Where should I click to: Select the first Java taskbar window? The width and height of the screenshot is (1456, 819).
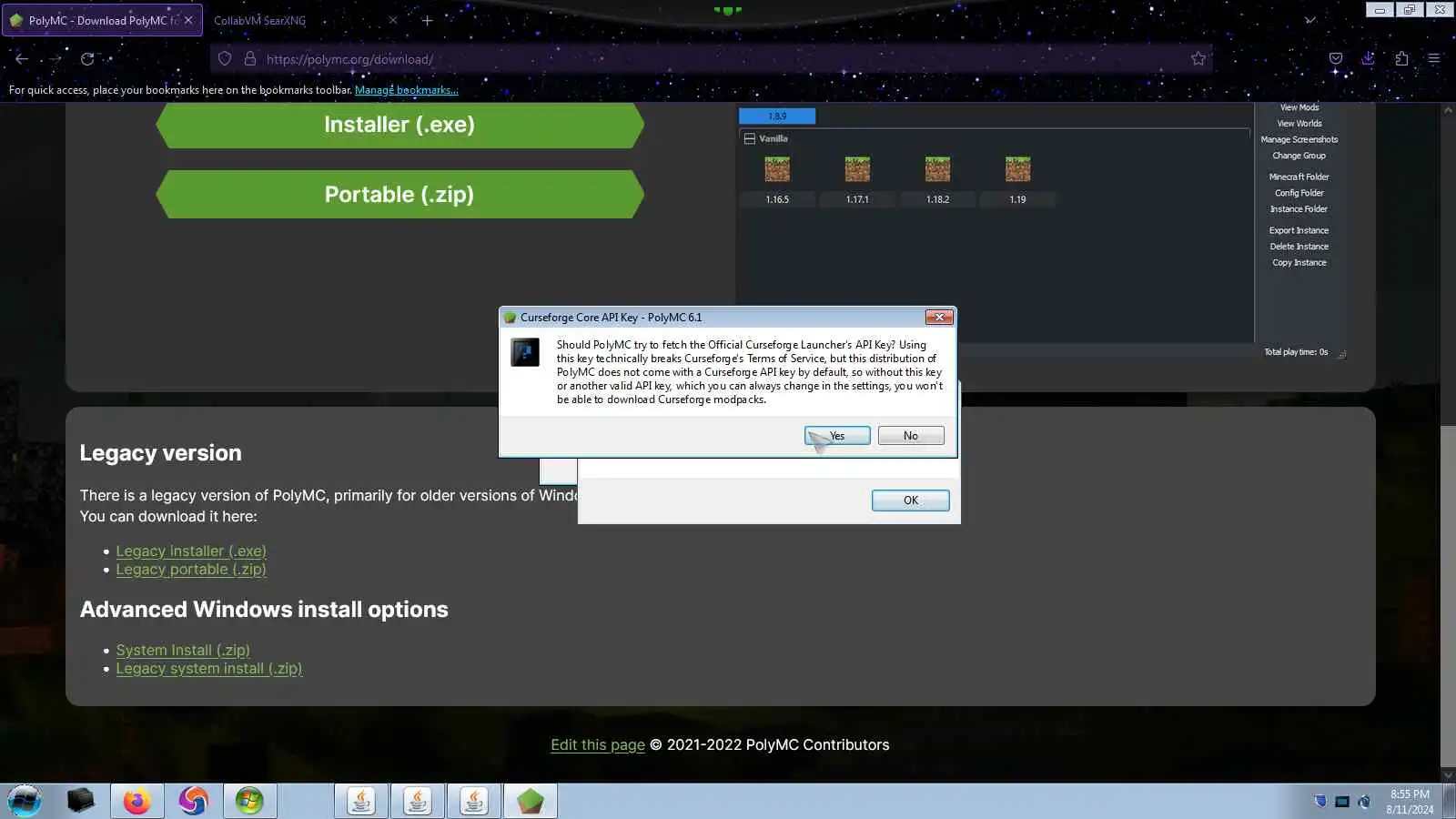[x=361, y=801]
